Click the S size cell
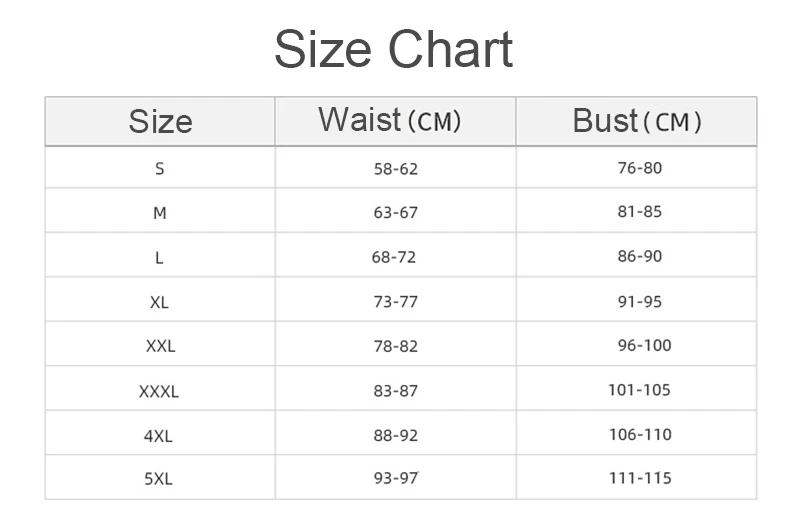This screenshot has width=800, height=522. pyautogui.click(x=160, y=168)
